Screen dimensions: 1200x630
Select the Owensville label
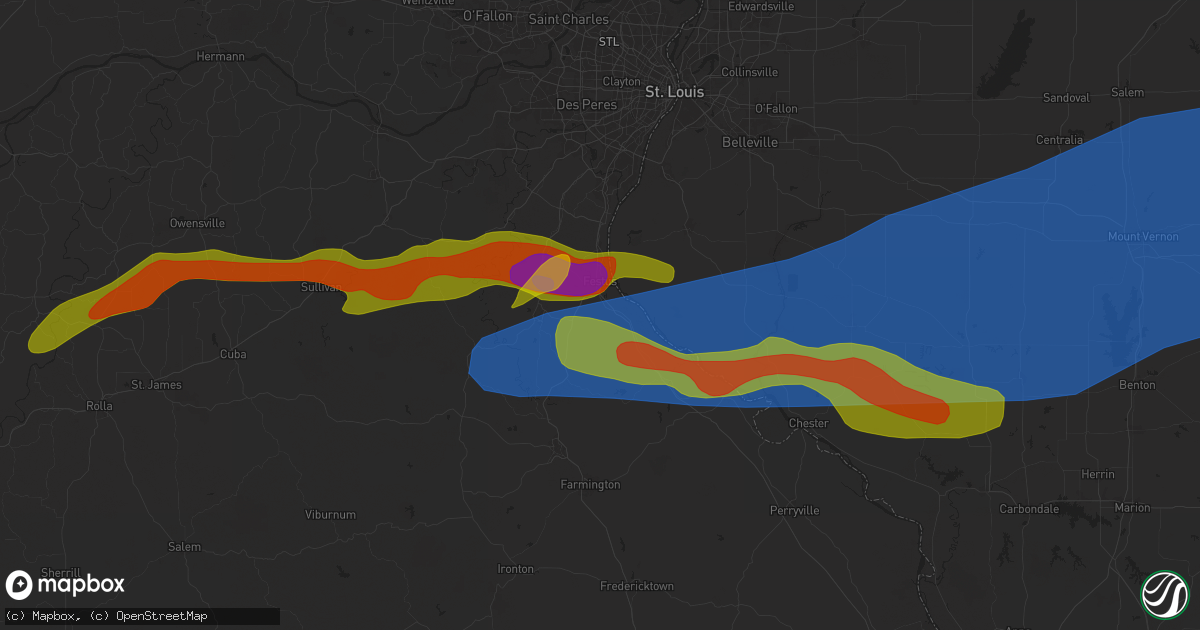pos(197,223)
